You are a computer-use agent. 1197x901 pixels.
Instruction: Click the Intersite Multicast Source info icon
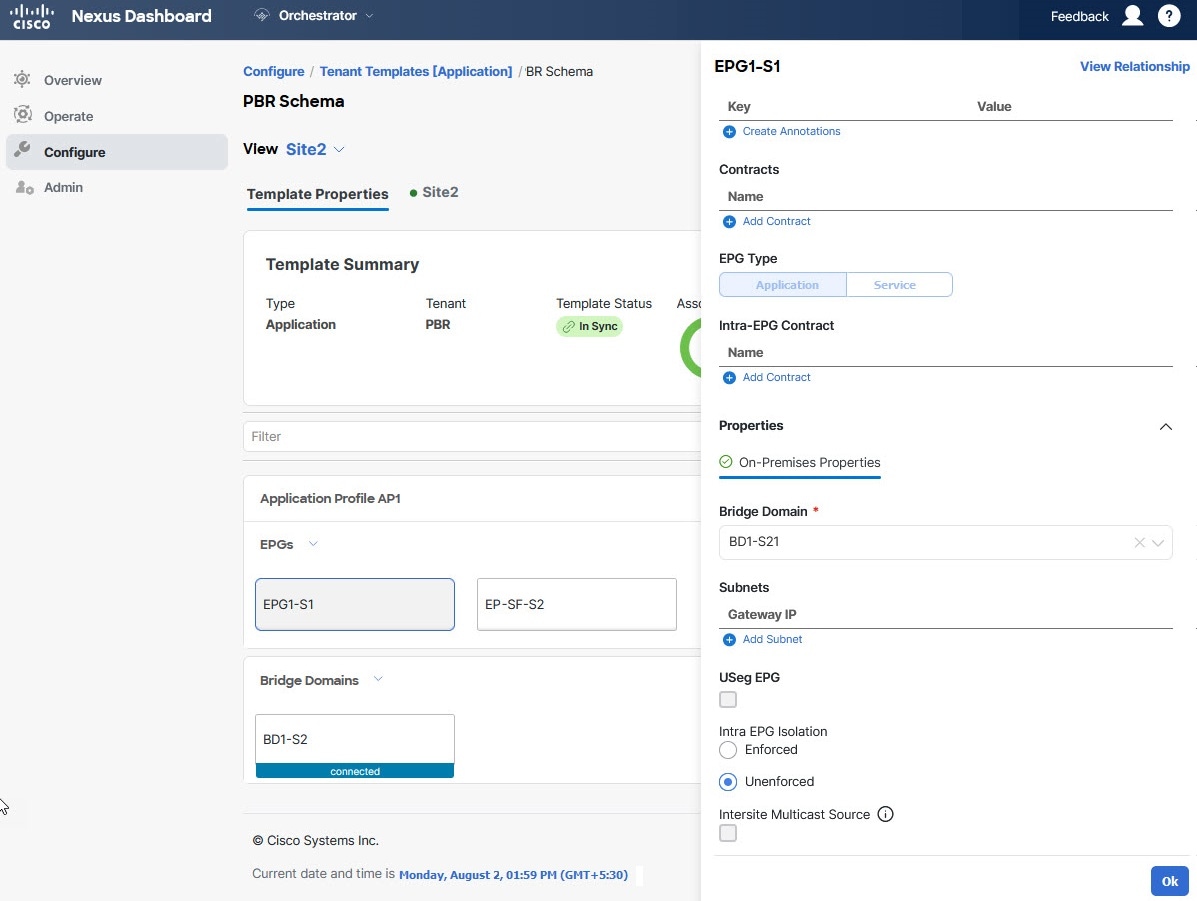[885, 815]
